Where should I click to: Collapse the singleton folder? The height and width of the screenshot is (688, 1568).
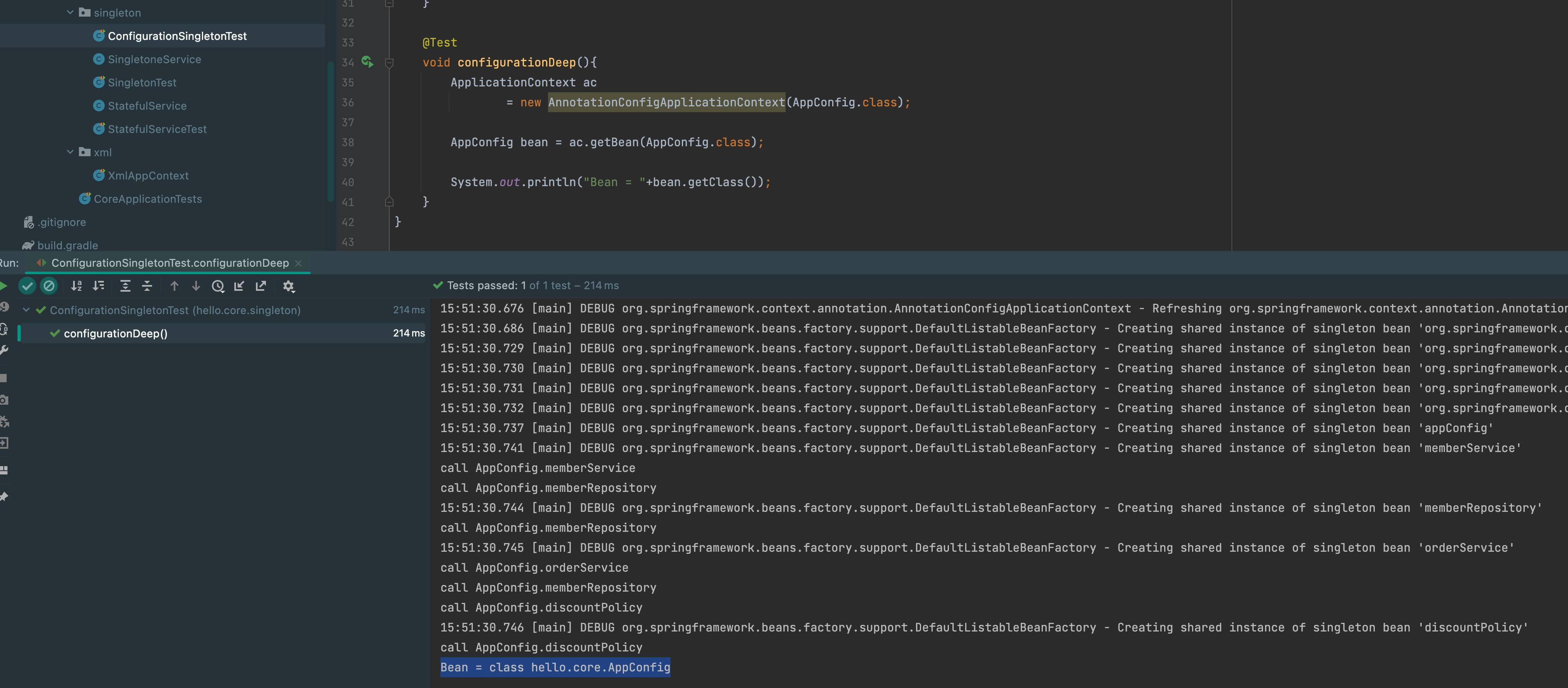[70, 12]
